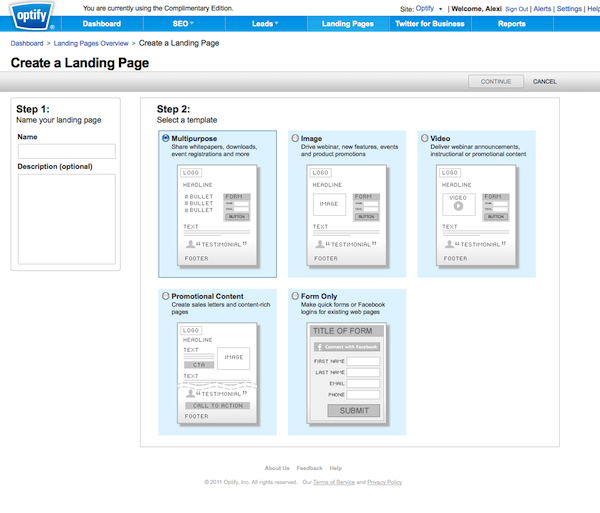This screenshot has width=600, height=513.
Task: Open the Alerts link
Action: coord(542,9)
